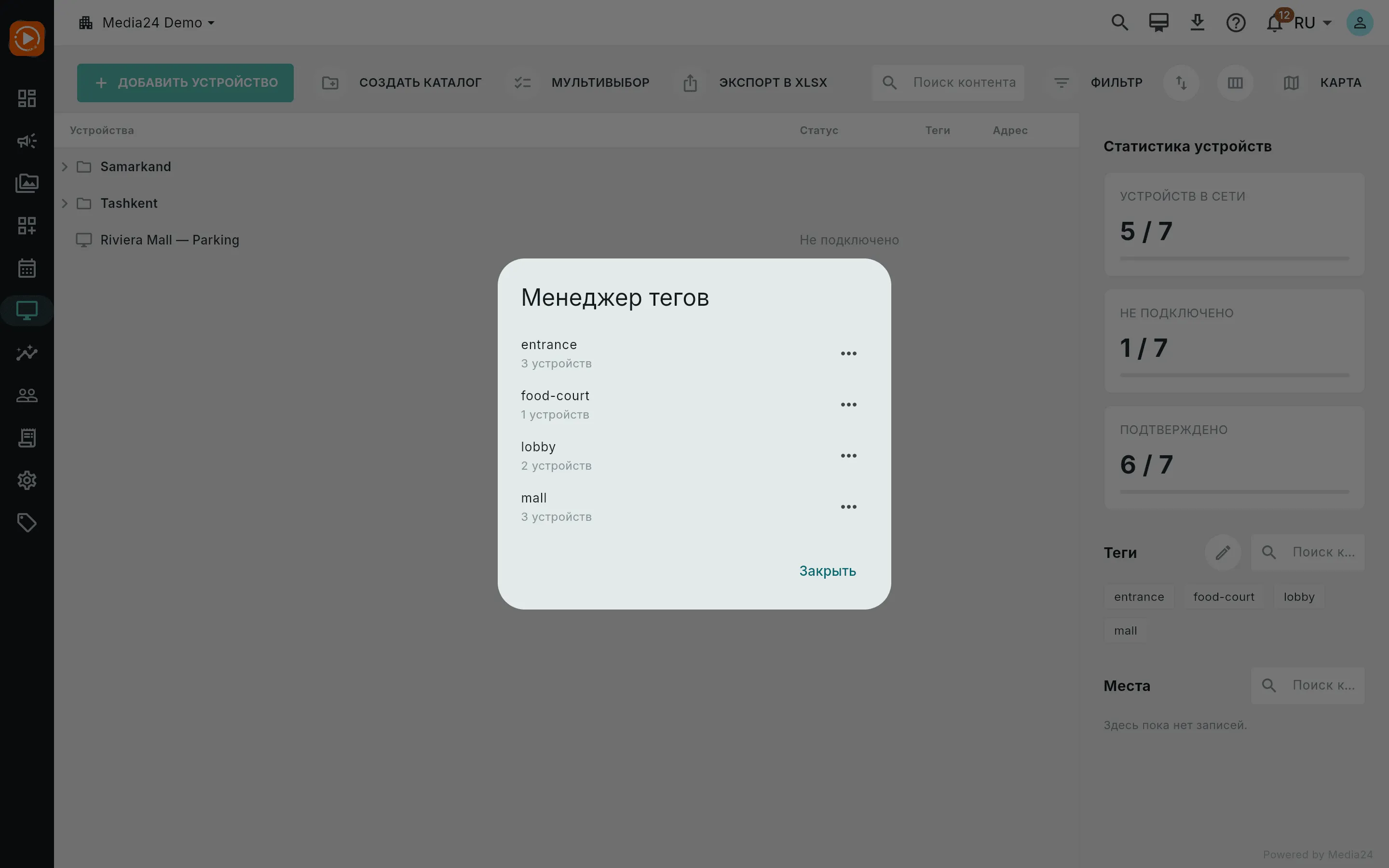1389x868 pixels.
Task: Open notifications bell with 12 badge
Action: click(x=1274, y=23)
